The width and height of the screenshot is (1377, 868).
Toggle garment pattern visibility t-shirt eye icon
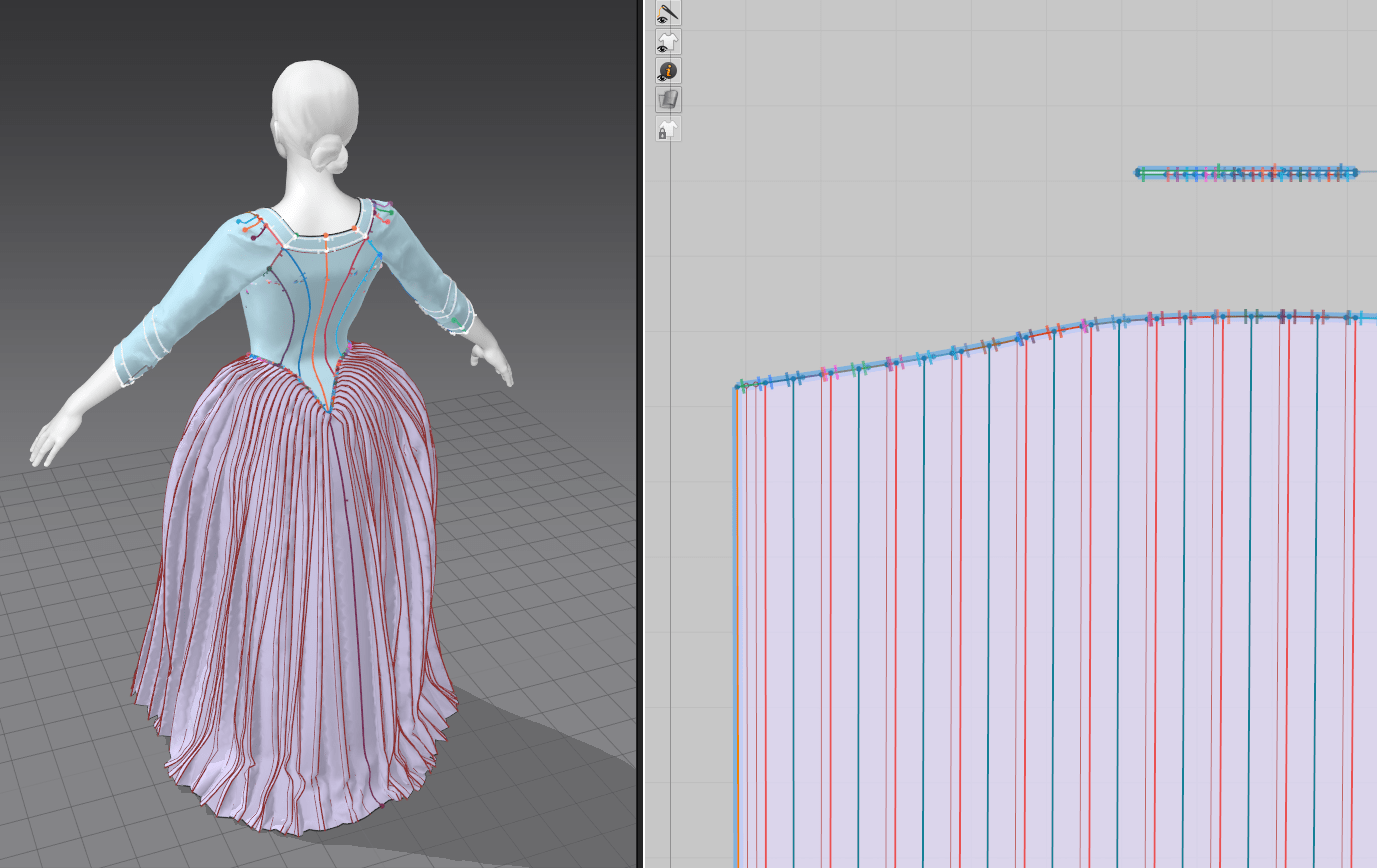pos(668,42)
